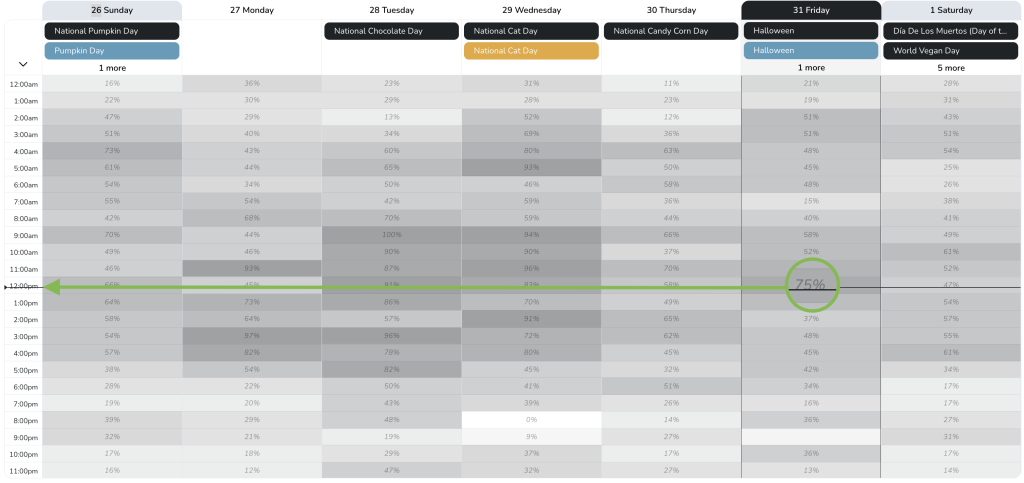Screen dimensions: 1024x483
Task: Open the blue Halloween event chip
Action: (811, 50)
